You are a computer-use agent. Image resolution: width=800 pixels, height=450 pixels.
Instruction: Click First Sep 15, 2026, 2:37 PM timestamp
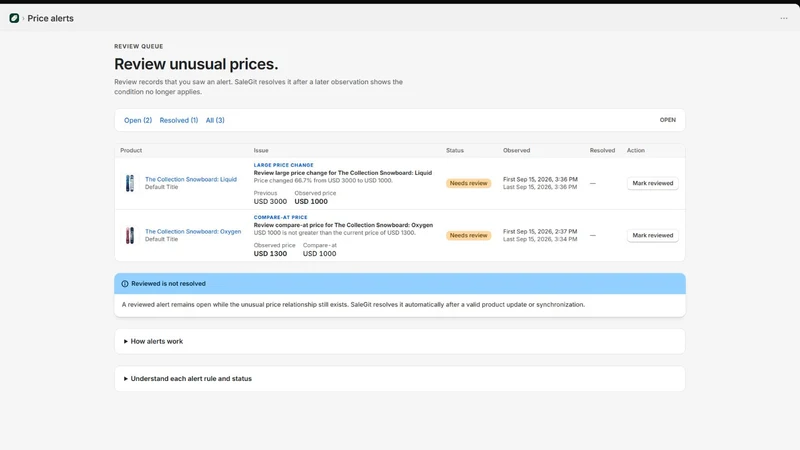(540, 231)
